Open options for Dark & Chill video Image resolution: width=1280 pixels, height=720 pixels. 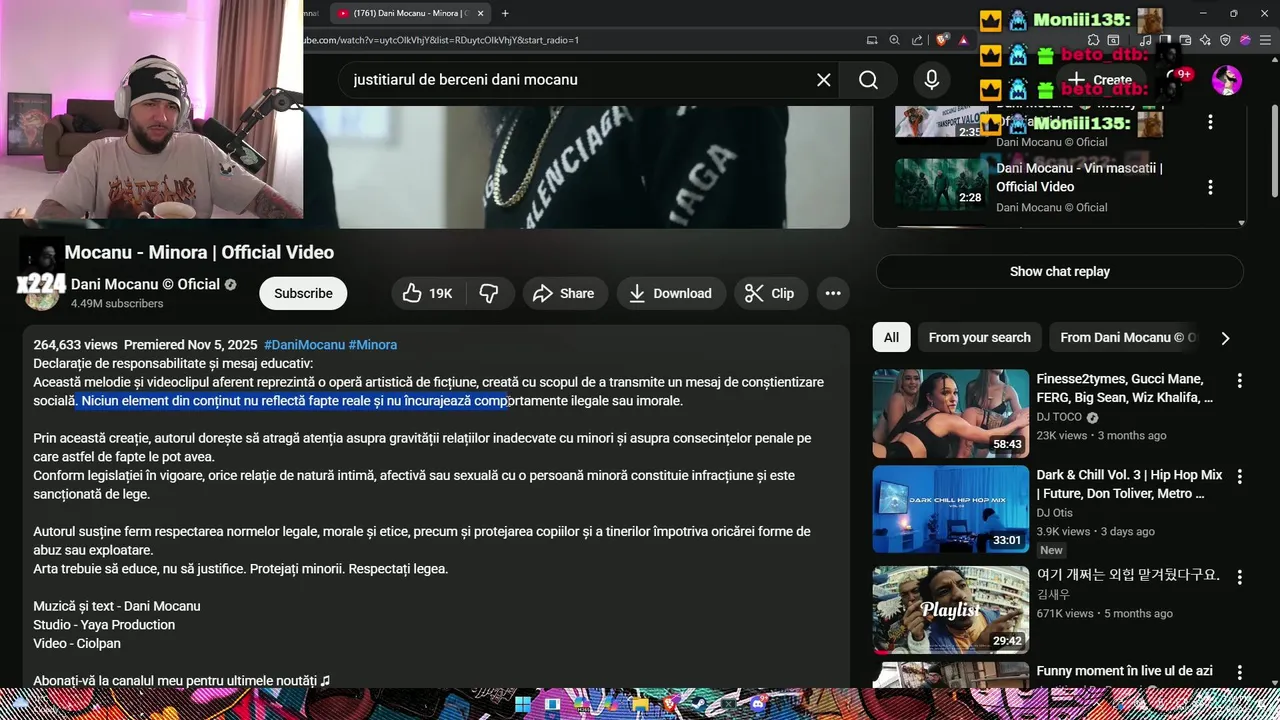click(x=1240, y=477)
